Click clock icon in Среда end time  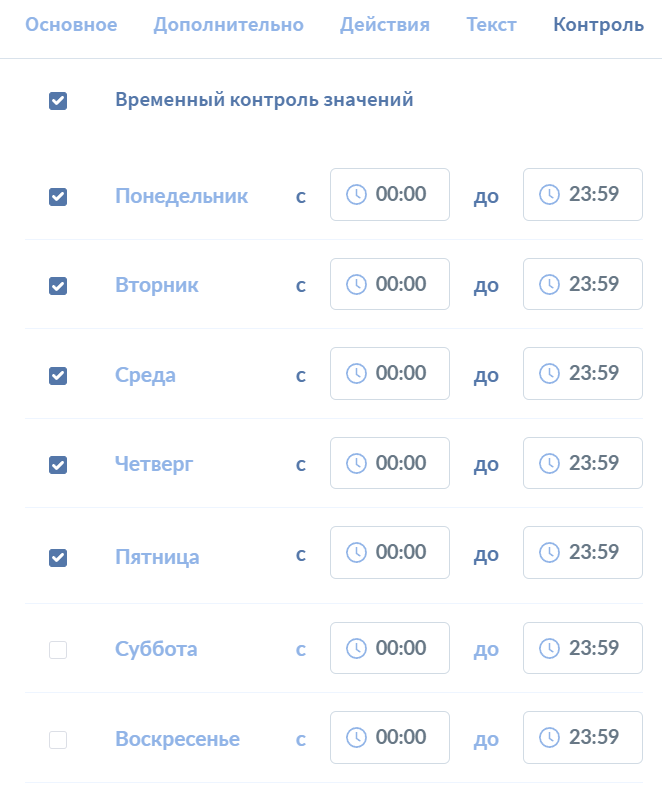coord(549,373)
